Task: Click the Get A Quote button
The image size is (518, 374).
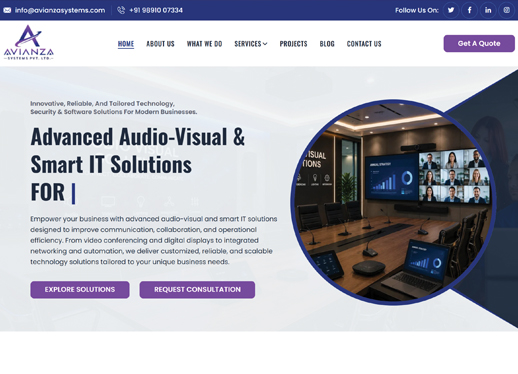Action: (x=479, y=43)
